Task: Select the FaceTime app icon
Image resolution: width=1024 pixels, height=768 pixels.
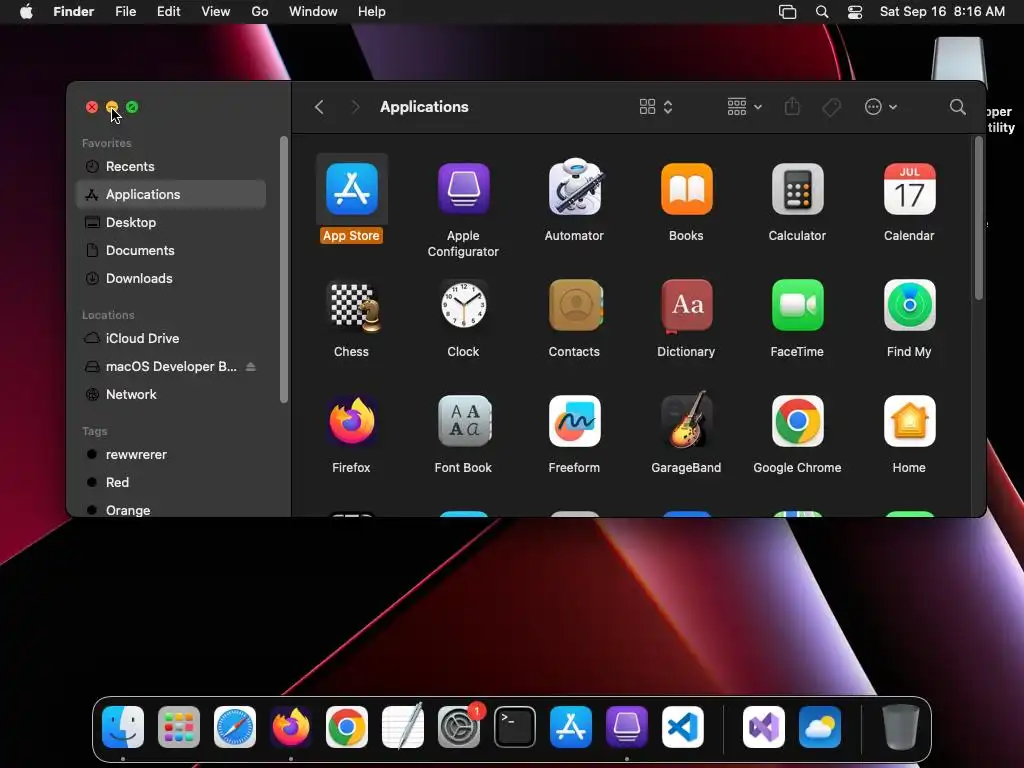Action: point(797,305)
